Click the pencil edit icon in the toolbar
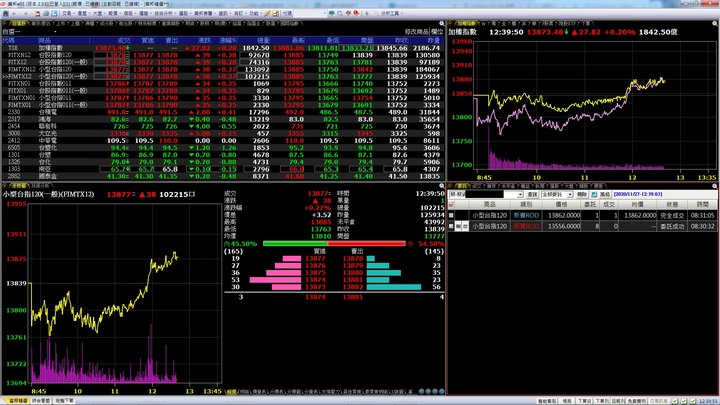Image resolution: width=720 pixels, height=405 pixels. coord(267,13)
